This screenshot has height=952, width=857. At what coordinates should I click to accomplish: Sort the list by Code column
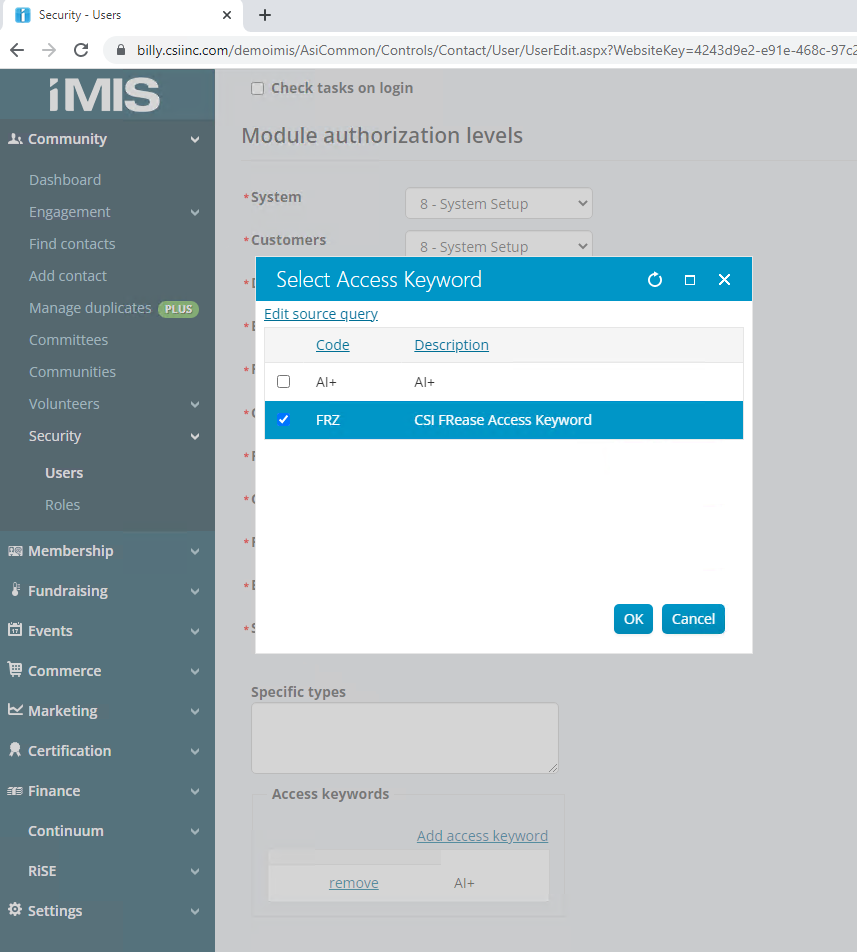[332, 345]
